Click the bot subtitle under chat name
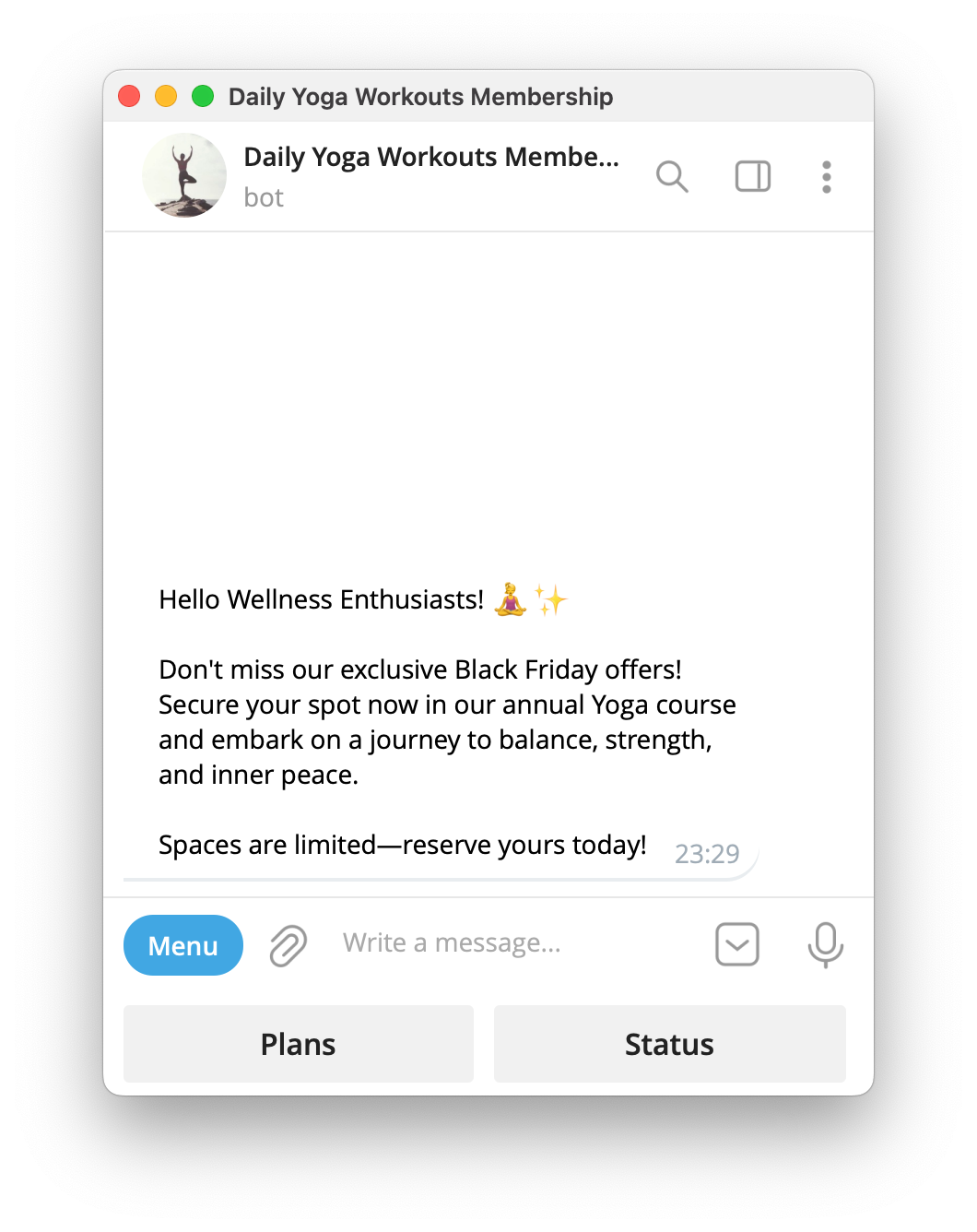 (x=264, y=197)
